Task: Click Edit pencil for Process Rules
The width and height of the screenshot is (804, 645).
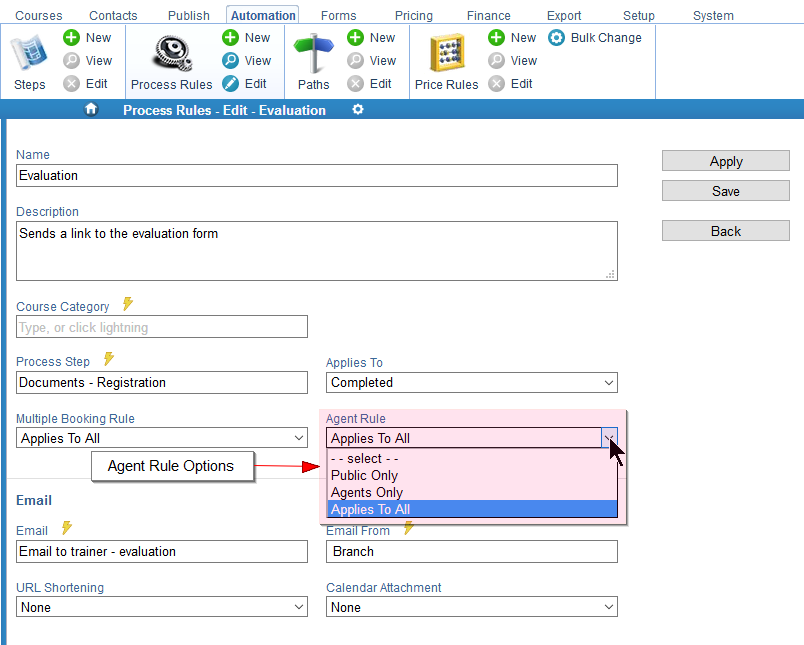Action: [x=244, y=84]
